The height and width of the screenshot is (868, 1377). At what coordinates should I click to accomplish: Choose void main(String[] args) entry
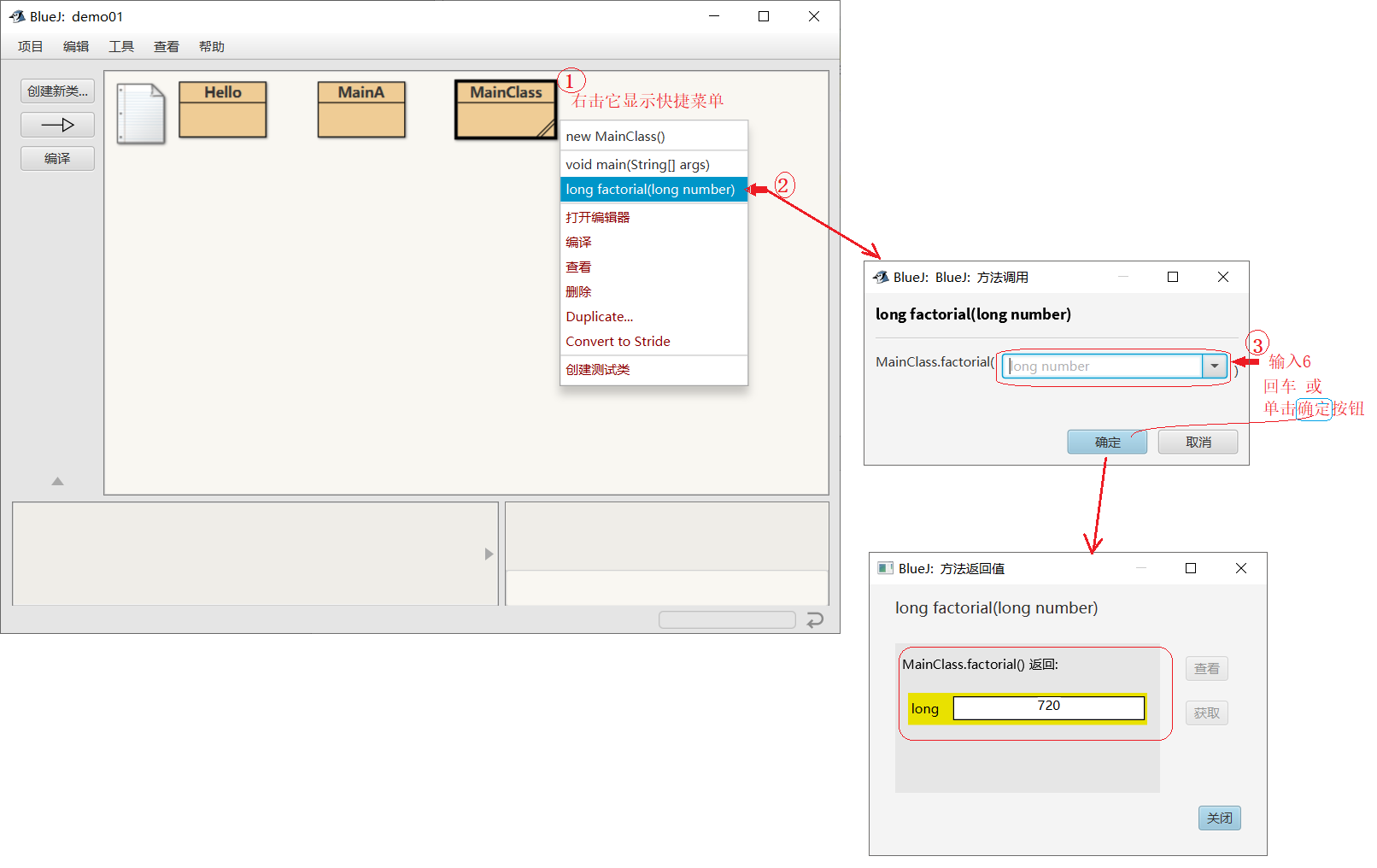[653, 164]
